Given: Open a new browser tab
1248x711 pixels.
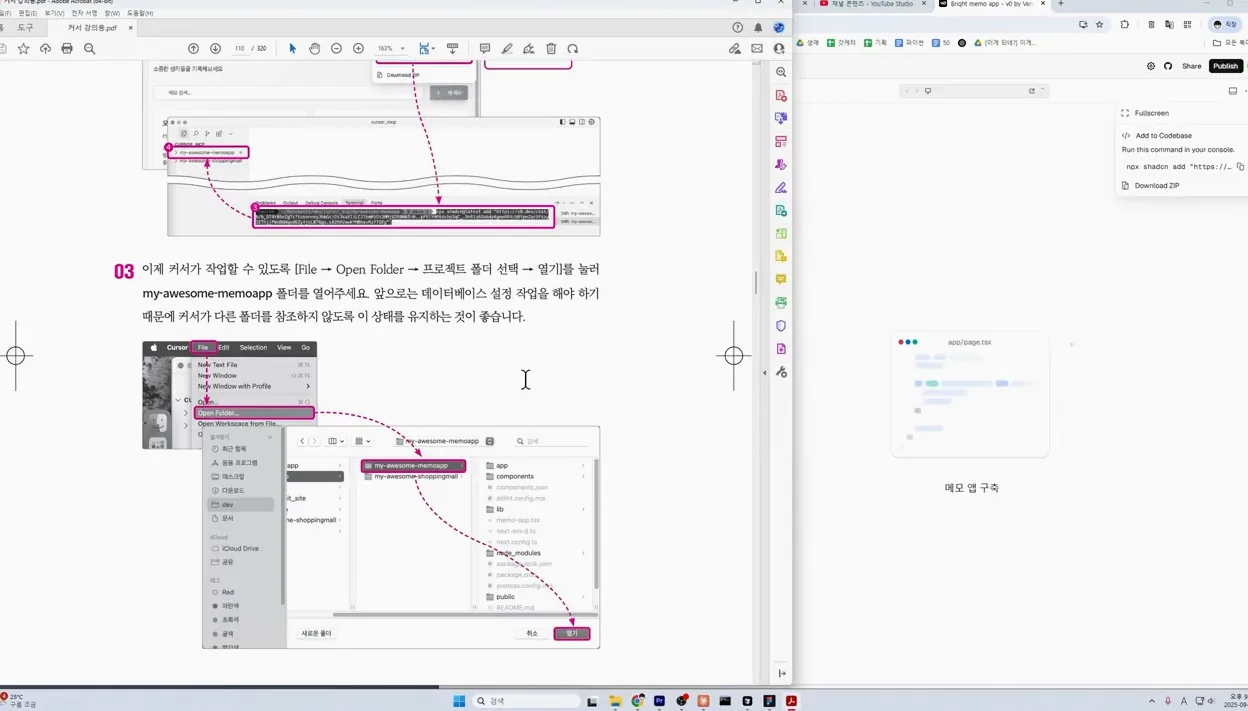Looking at the screenshot, I should (1061, 4).
